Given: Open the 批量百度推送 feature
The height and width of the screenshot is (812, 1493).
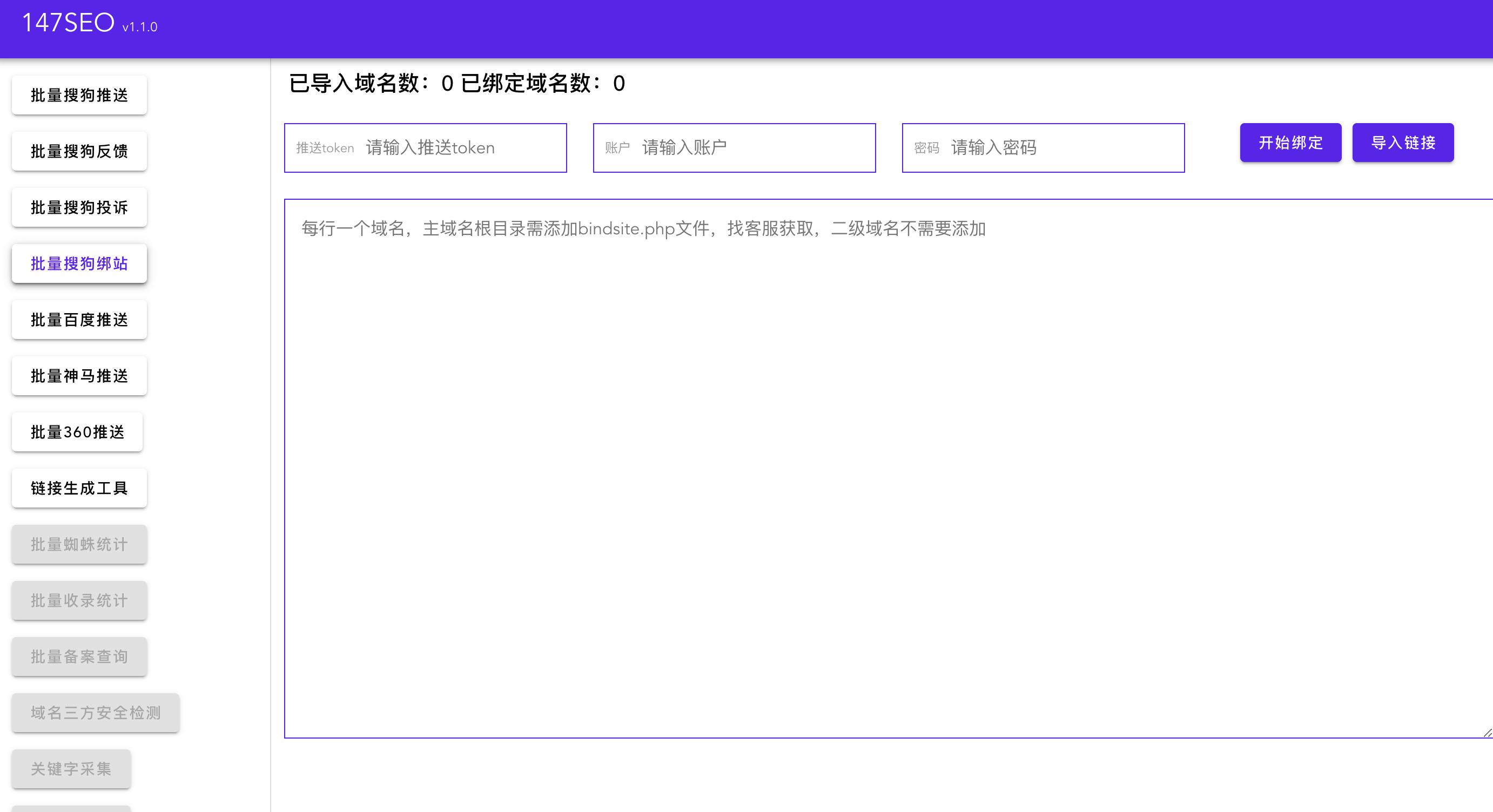Looking at the screenshot, I should coord(79,320).
